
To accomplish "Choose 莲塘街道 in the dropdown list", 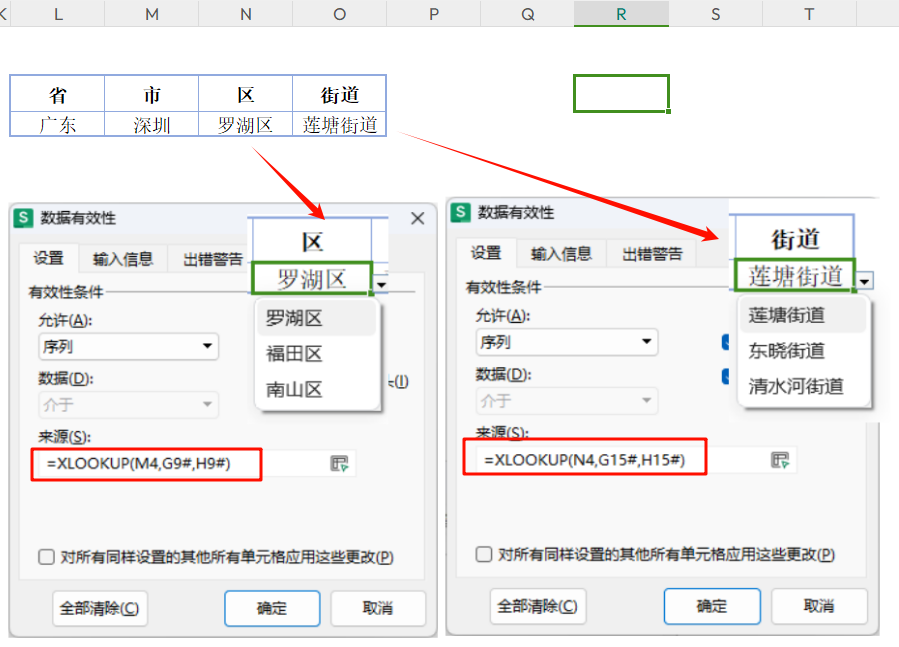I will 803,315.
